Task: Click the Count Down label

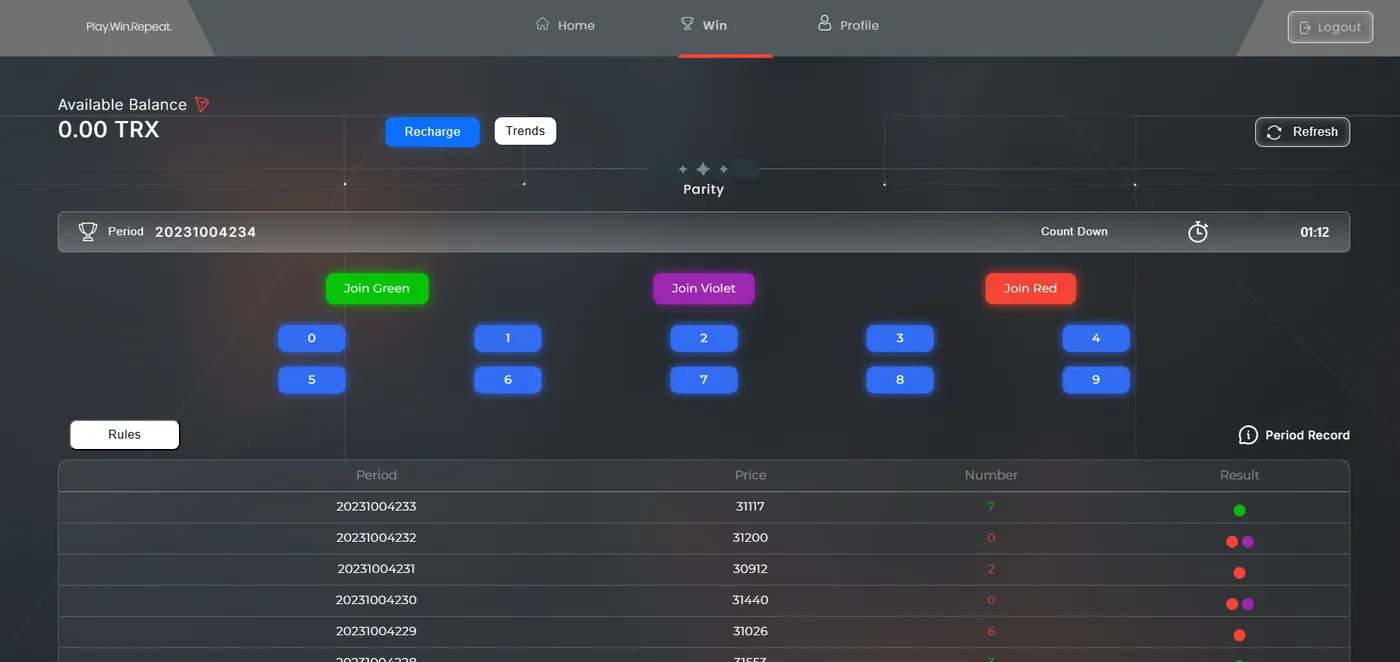Action: click(1074, 232)
